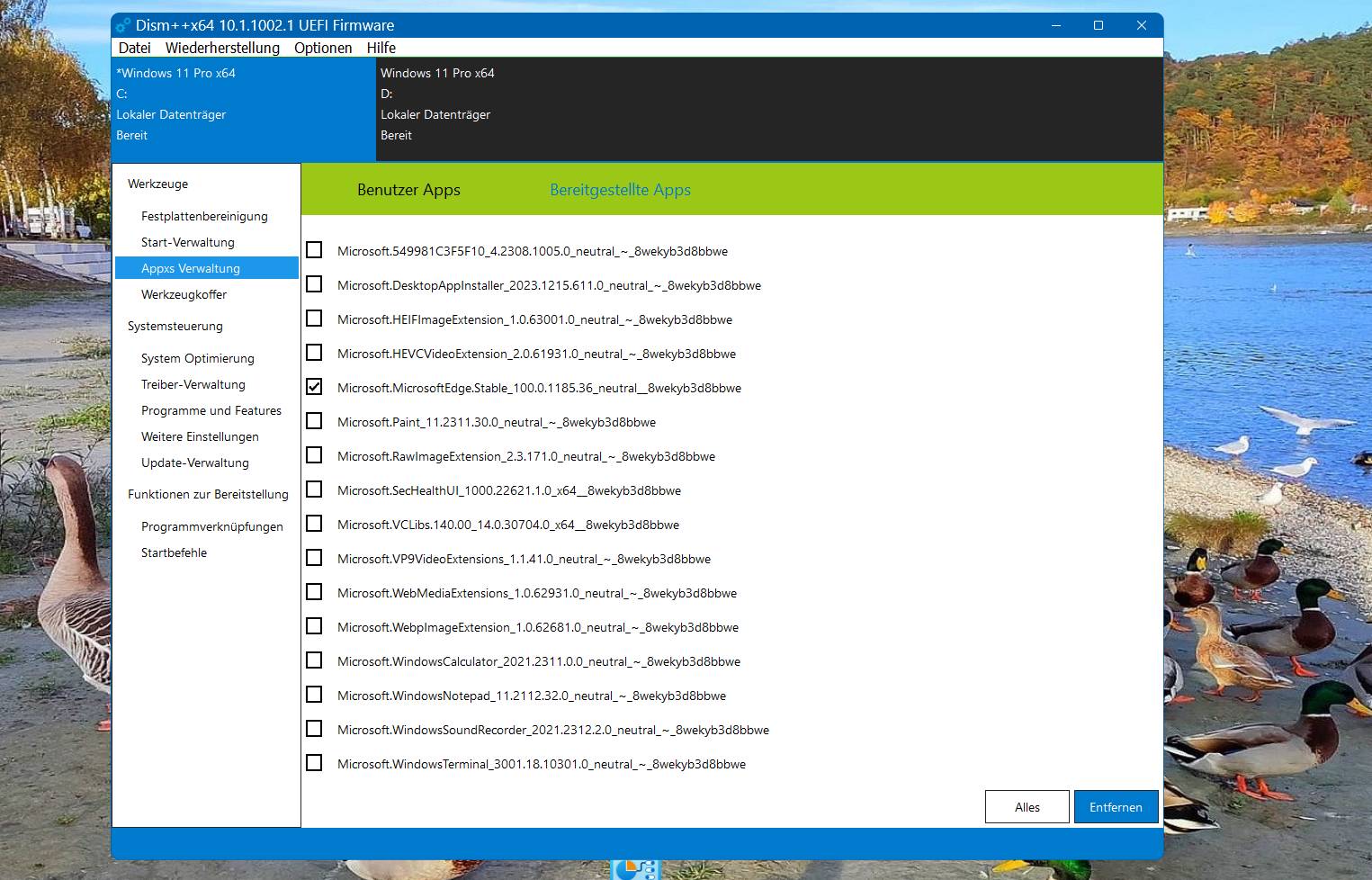This screenshot has height=880, width=1372.
Task: Open the Hilfe menu
Action: pos(381,48)
